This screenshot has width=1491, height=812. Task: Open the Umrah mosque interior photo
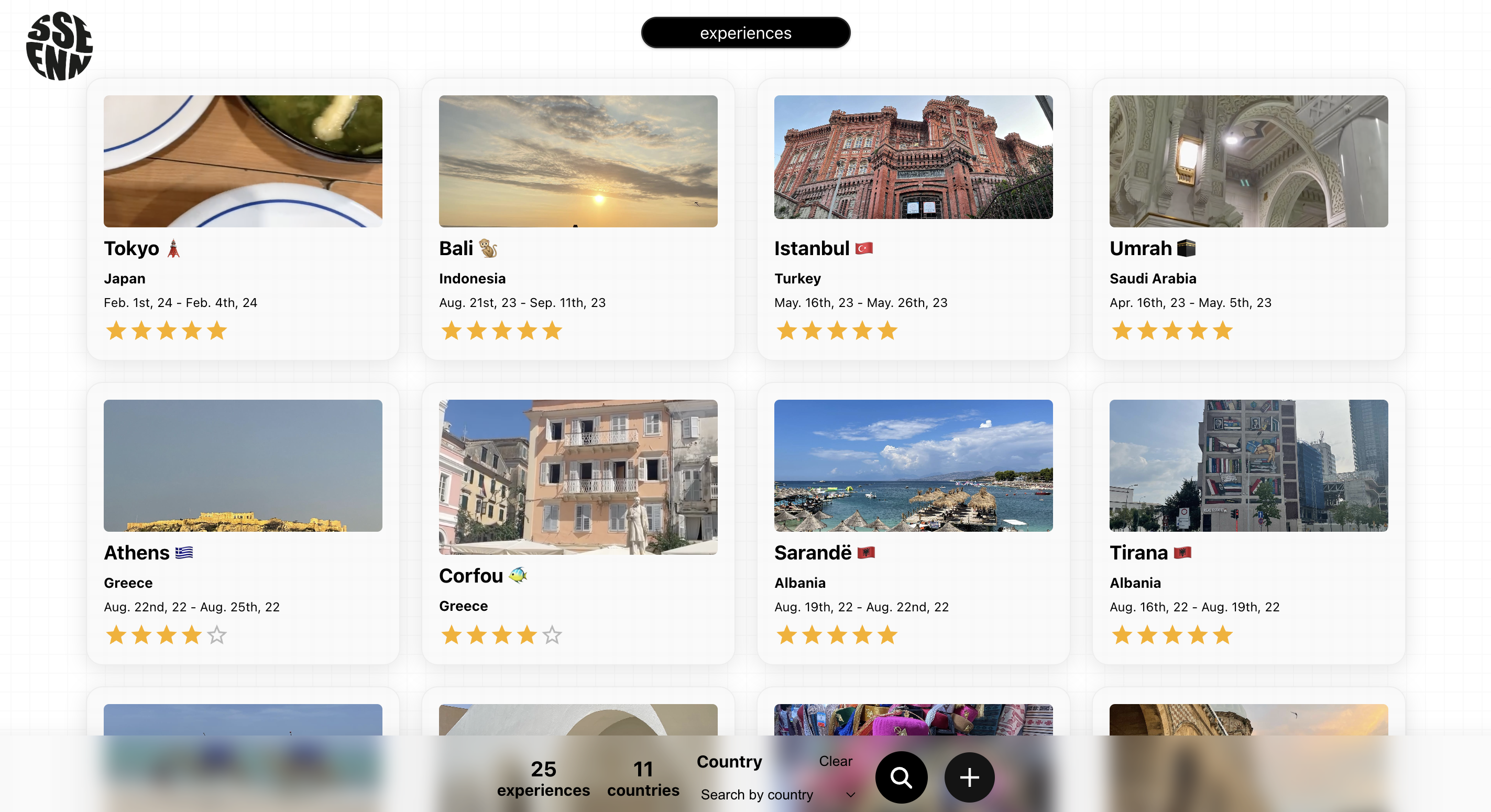coord(1248,161)
